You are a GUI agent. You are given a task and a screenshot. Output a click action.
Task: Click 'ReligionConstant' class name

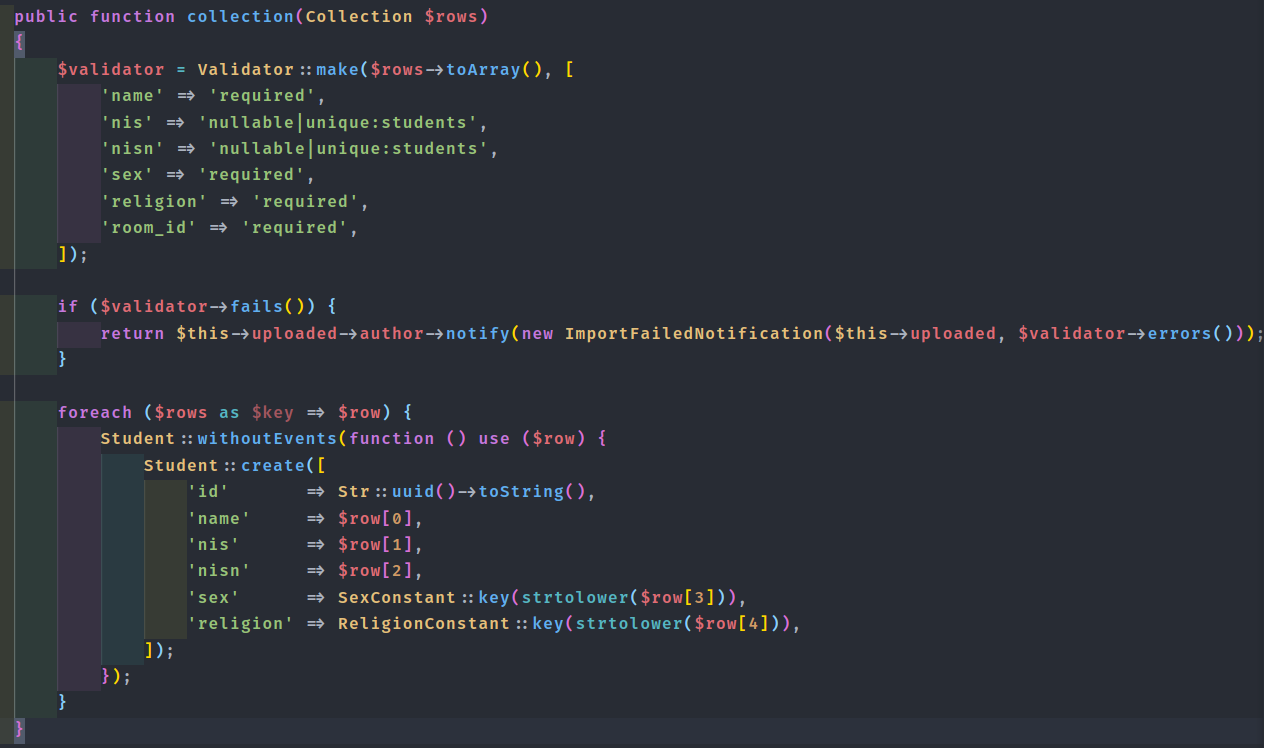pos(424,624)
